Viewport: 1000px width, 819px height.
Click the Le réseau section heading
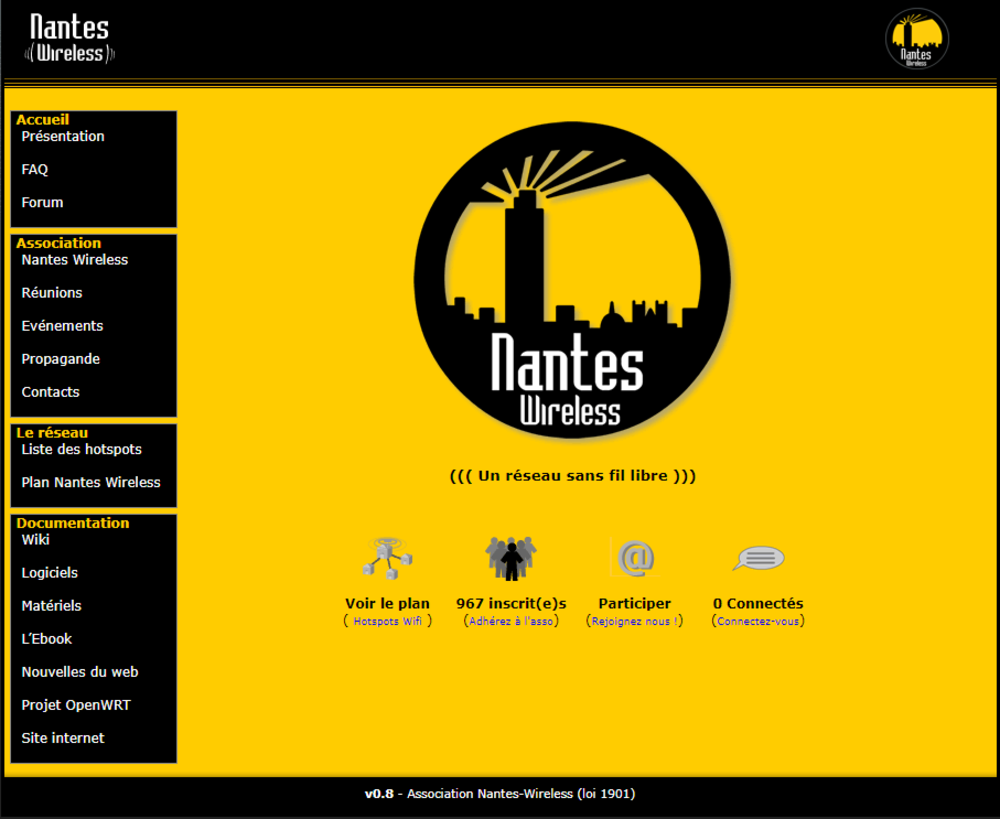(52, 432)
